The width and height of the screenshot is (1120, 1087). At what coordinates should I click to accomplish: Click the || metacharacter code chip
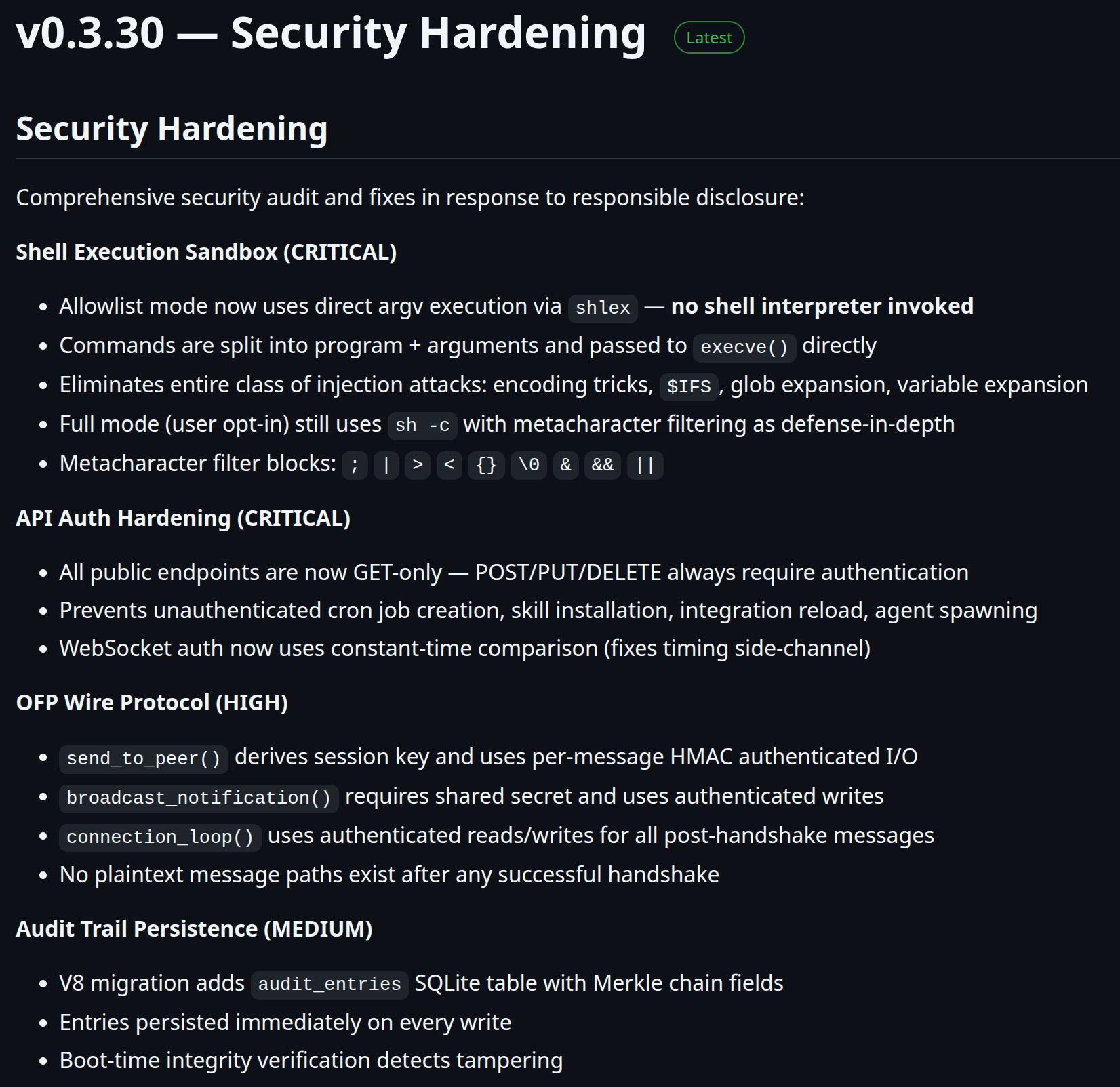click(645, 466)
